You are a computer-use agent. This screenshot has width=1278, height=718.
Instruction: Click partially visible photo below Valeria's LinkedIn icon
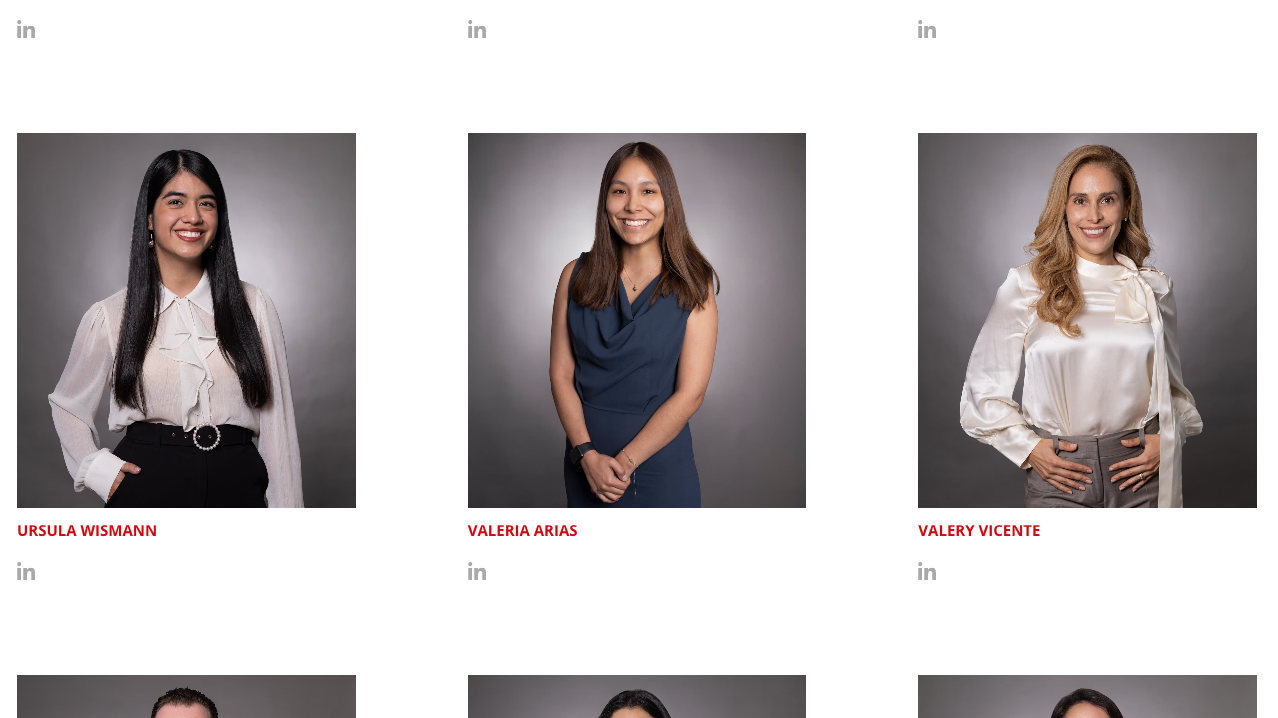pyautogui.click(x=637, y=697)
